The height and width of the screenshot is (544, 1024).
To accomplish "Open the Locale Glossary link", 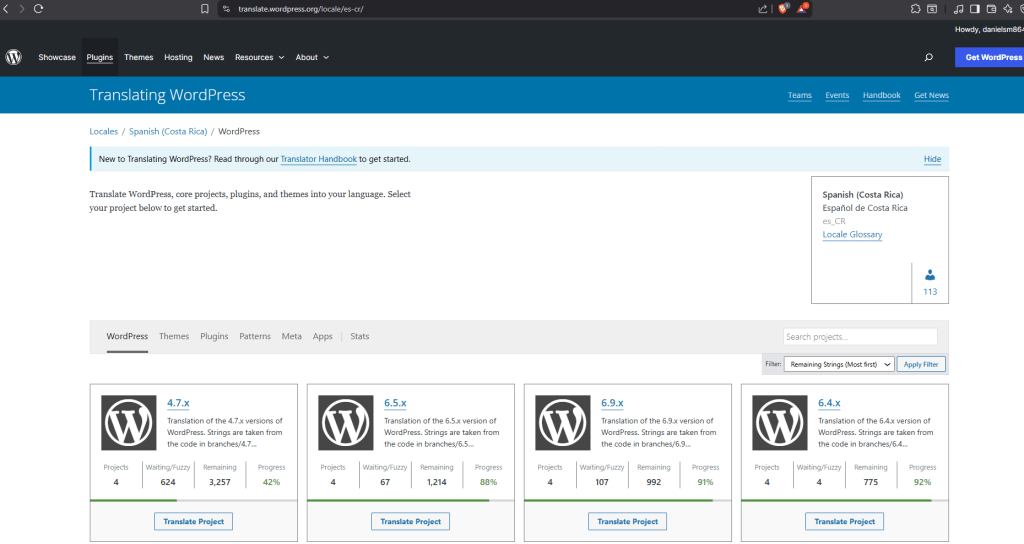I will coord(852,234).
